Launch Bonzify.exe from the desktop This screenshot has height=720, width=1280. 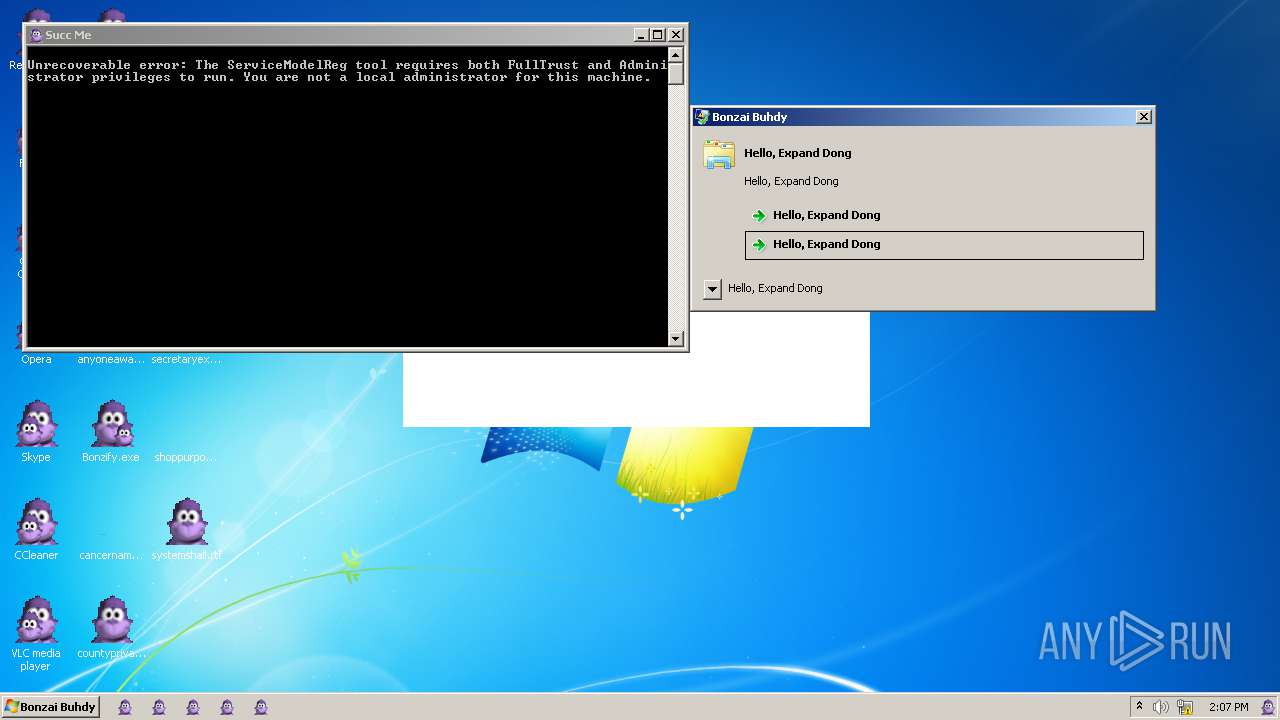[x=111, y=432]
